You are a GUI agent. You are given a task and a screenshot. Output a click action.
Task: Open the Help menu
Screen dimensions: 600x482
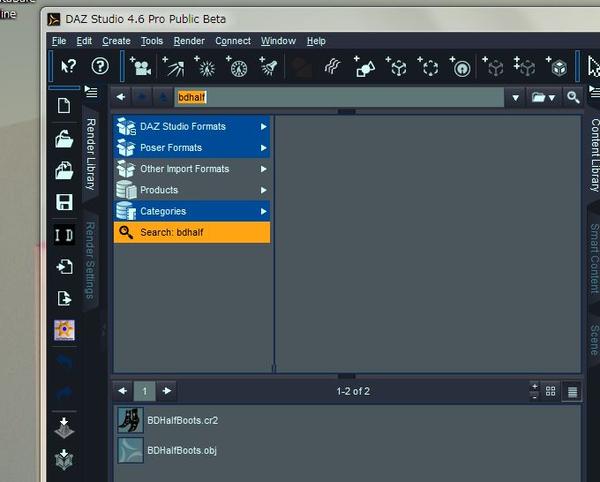(x=316, y=41)
